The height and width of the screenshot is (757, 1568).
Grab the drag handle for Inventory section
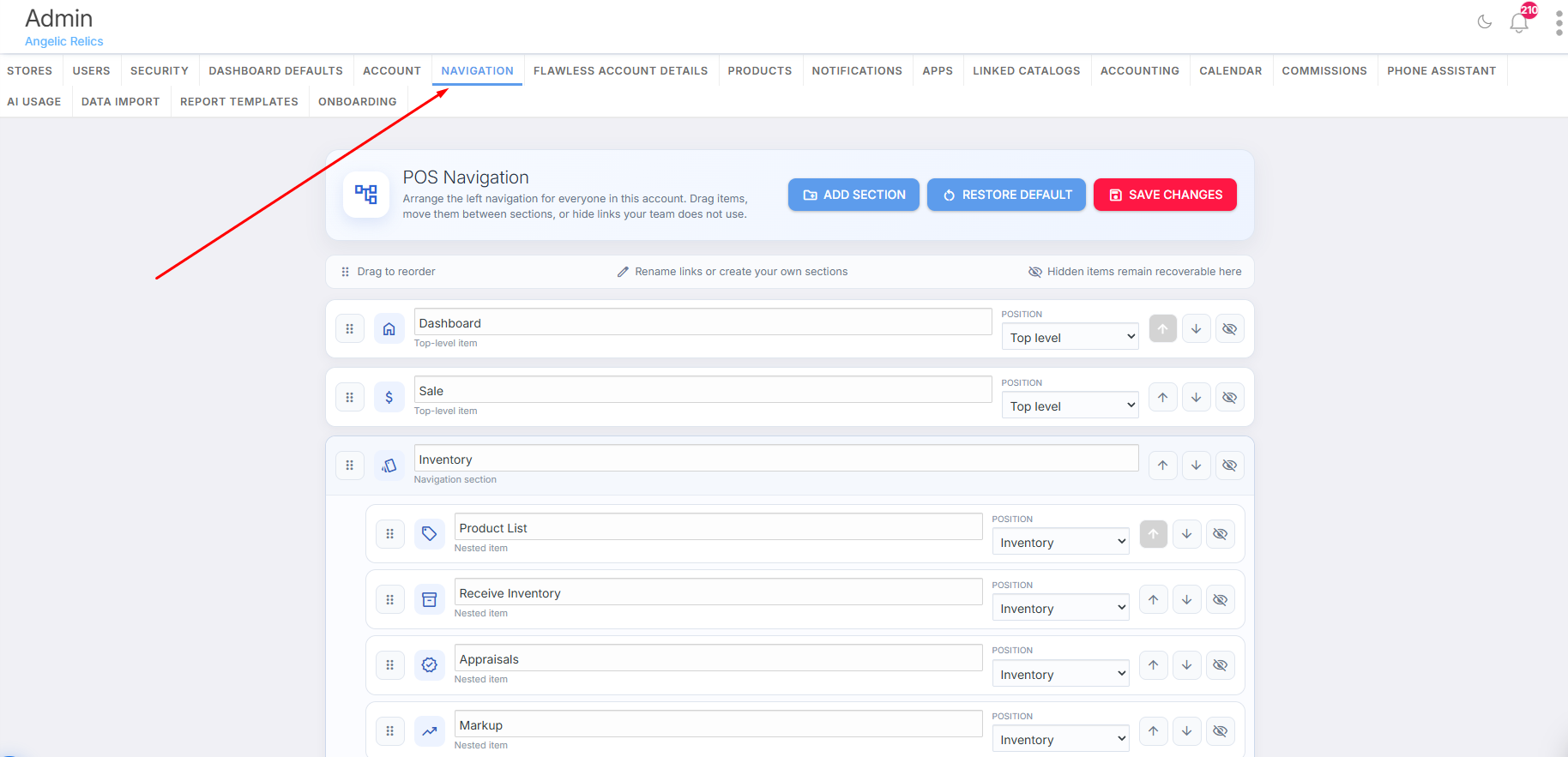pos(350,466)
